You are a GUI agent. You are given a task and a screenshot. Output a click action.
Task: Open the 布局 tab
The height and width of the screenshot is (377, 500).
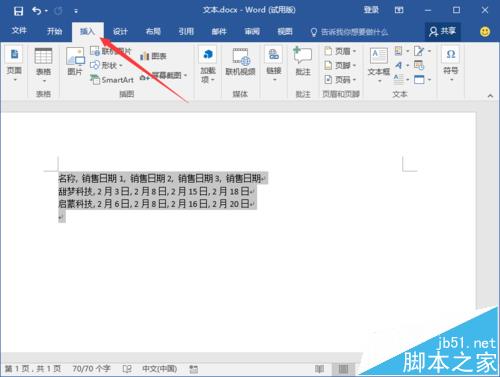pyautogui.click(x=153, y=32)
